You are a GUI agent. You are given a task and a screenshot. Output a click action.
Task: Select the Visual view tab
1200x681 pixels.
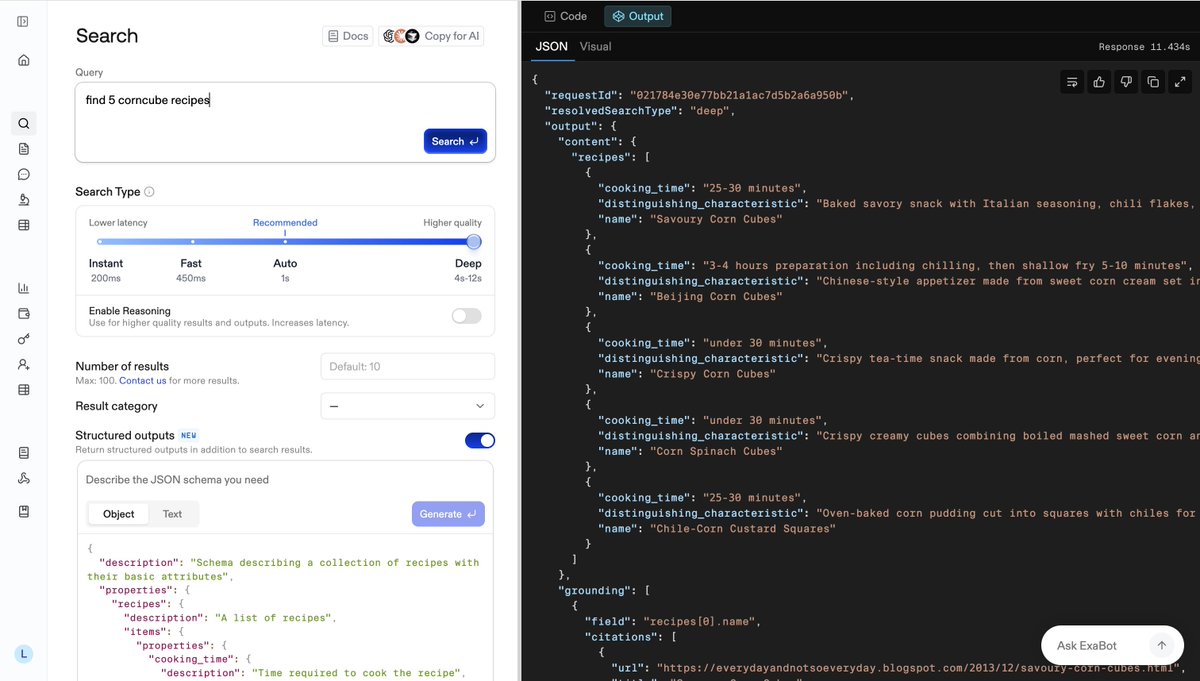596,46
